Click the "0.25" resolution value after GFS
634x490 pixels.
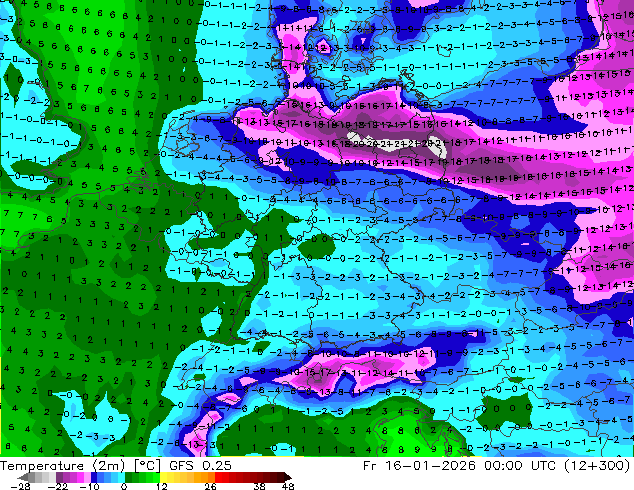pyautogui.click(x=217, y=466)
